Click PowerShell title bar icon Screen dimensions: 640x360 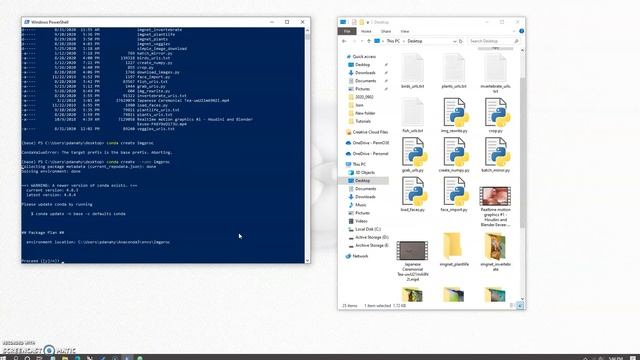coord(27,22)
